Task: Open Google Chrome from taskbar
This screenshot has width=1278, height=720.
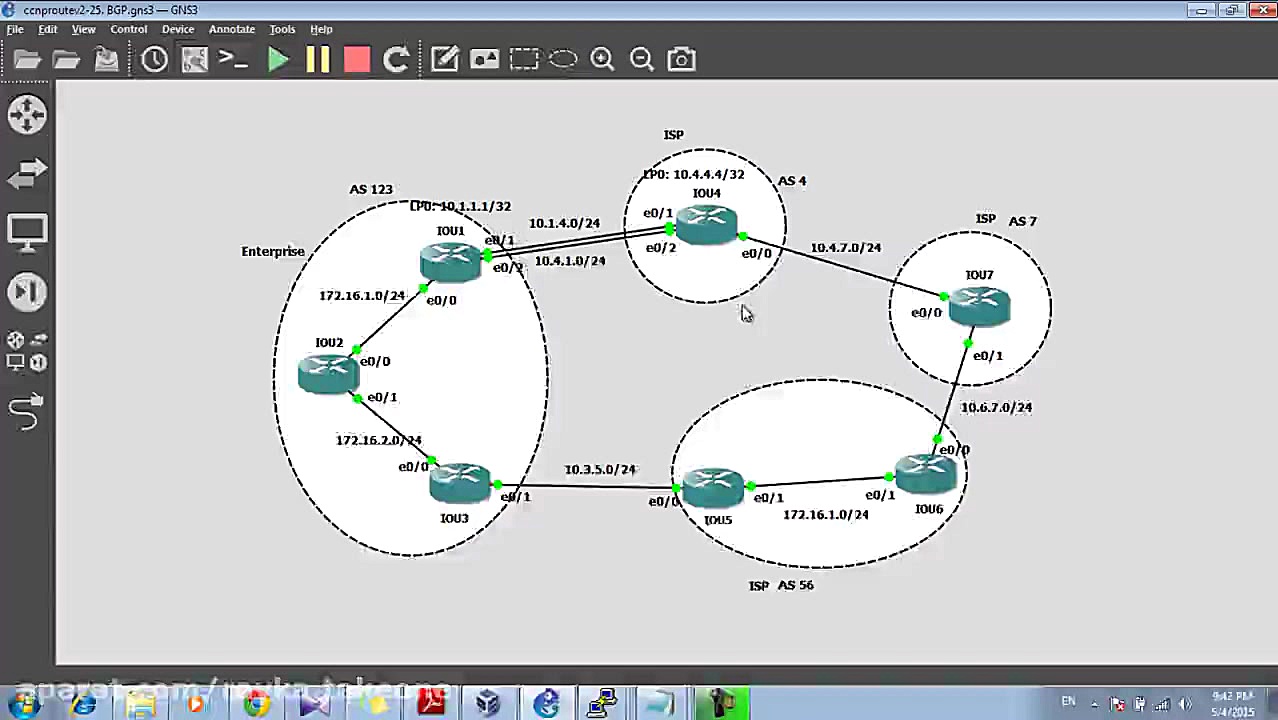Action: (257, 704)
